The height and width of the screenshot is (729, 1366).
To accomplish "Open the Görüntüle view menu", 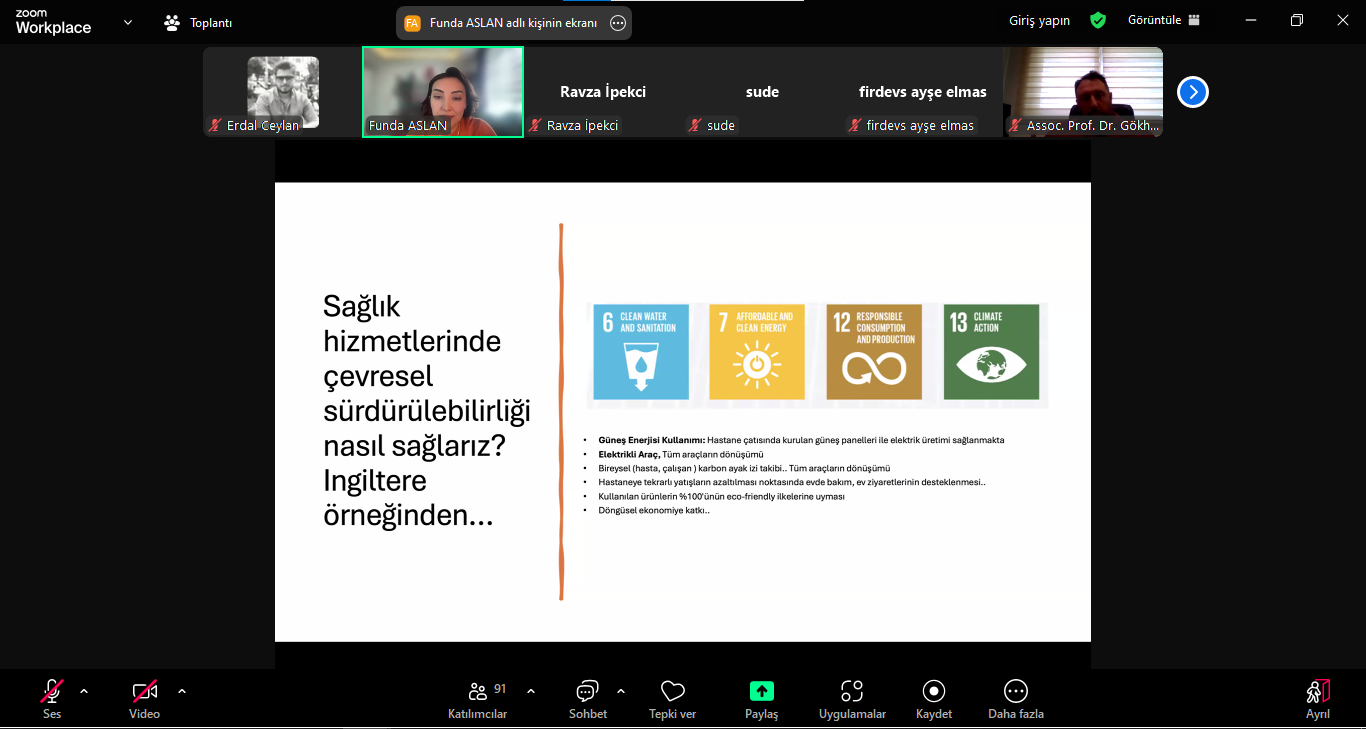I will point(1164,20).
